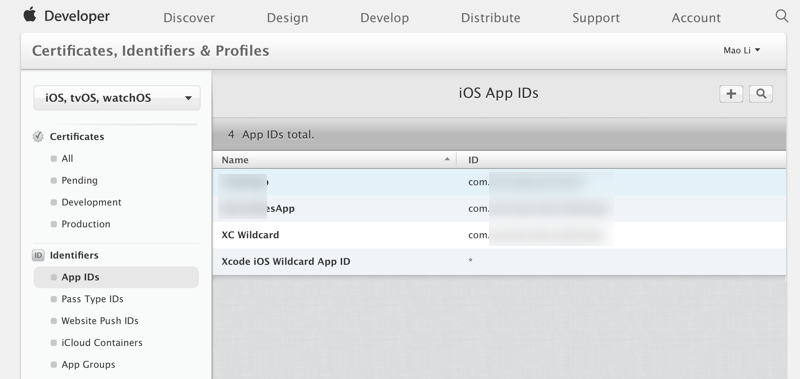Select Pass Type IDs in sidebar

[x=92, y=299]
